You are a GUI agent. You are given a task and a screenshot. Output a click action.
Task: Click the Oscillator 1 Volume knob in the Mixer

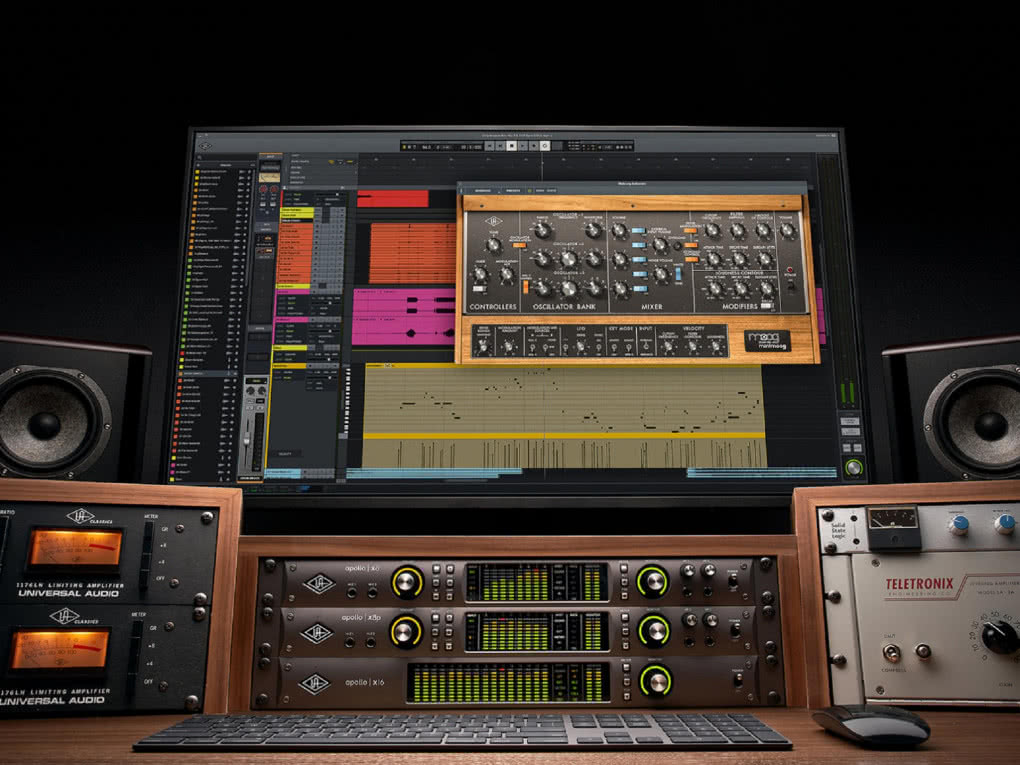coord(619,230)
